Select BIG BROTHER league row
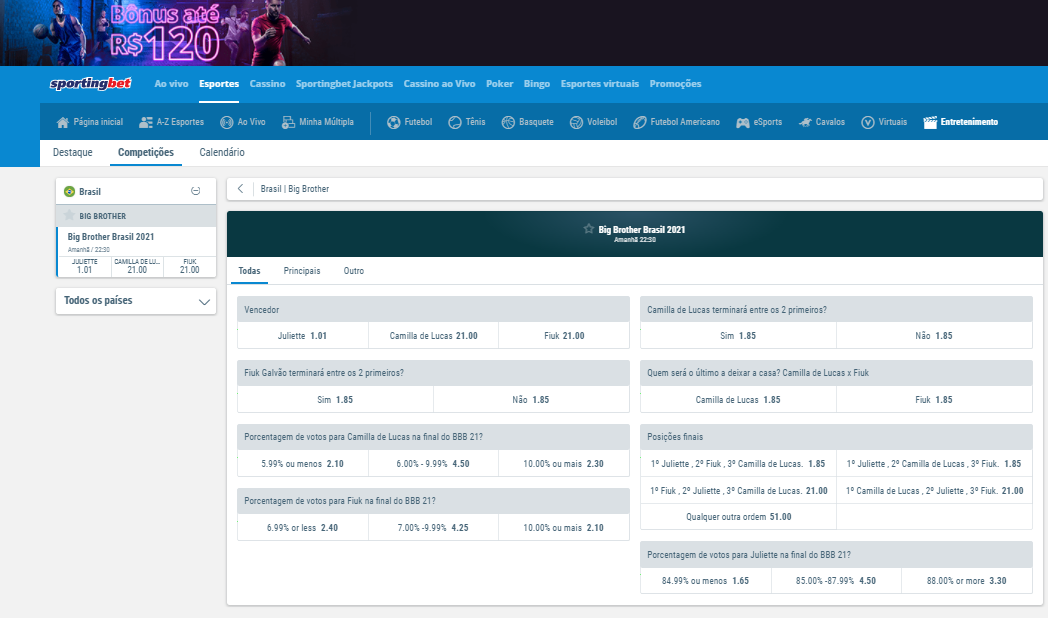This screenshot has height=618, width=1048. [x=136, y=215]
